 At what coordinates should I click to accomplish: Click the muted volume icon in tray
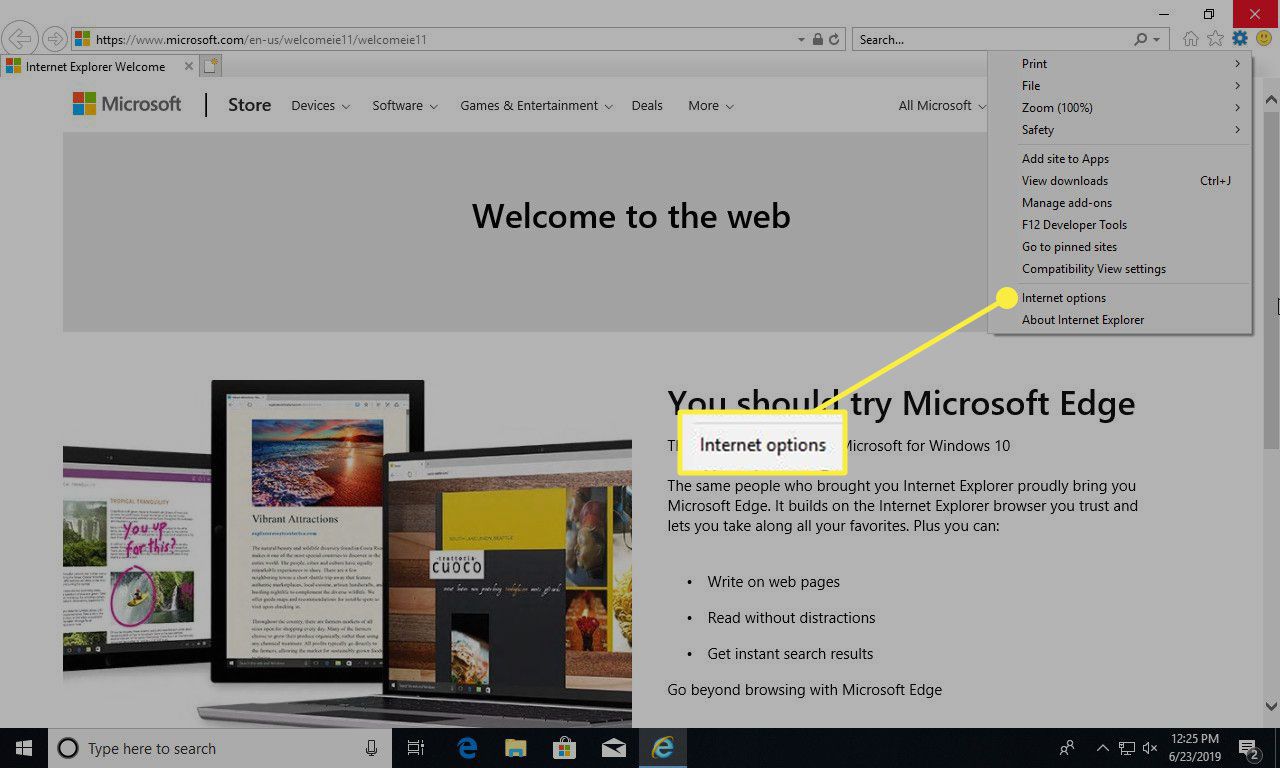point(1150,748)
